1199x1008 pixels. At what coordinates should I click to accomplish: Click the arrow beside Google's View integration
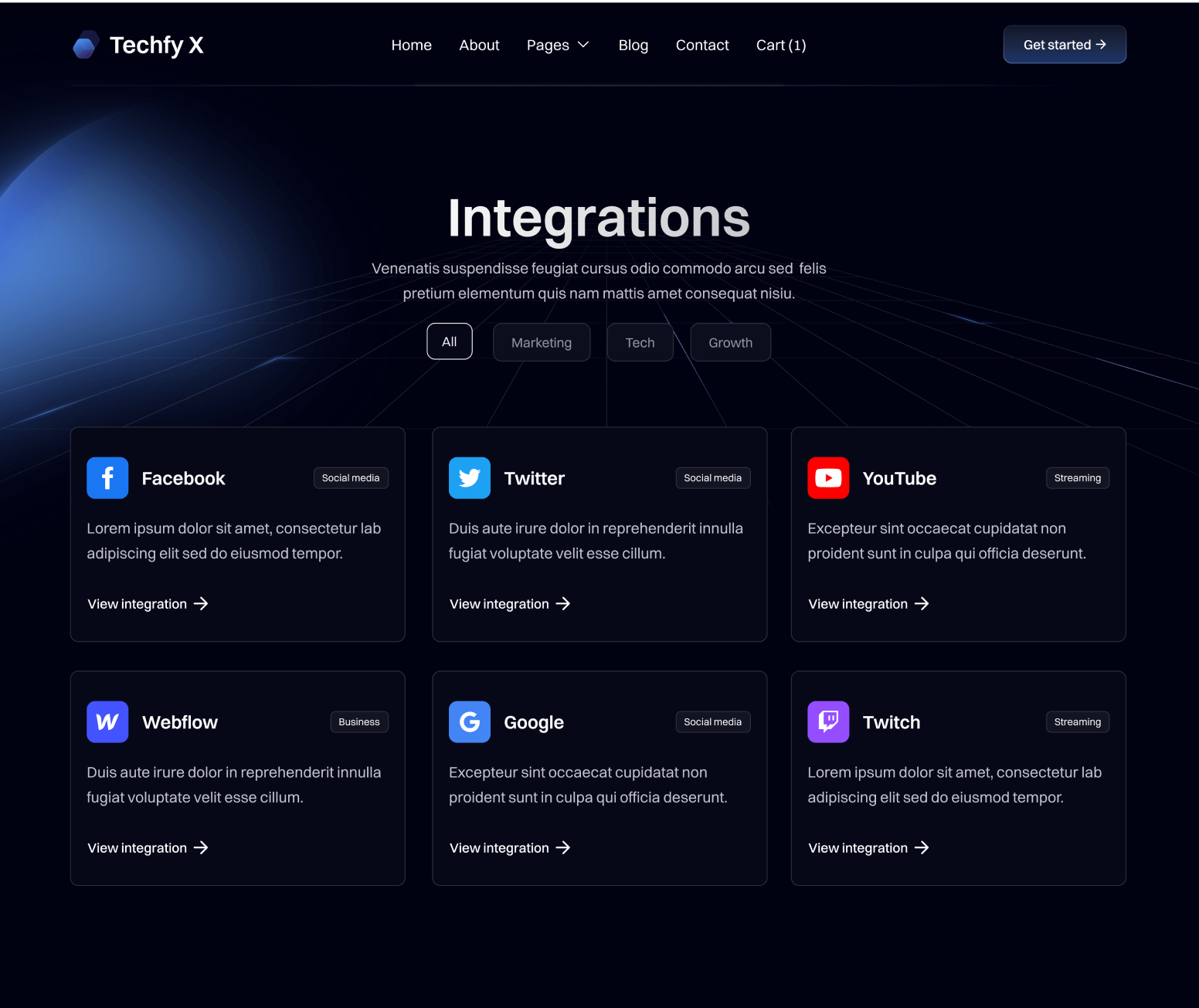(x=563, y=848)
